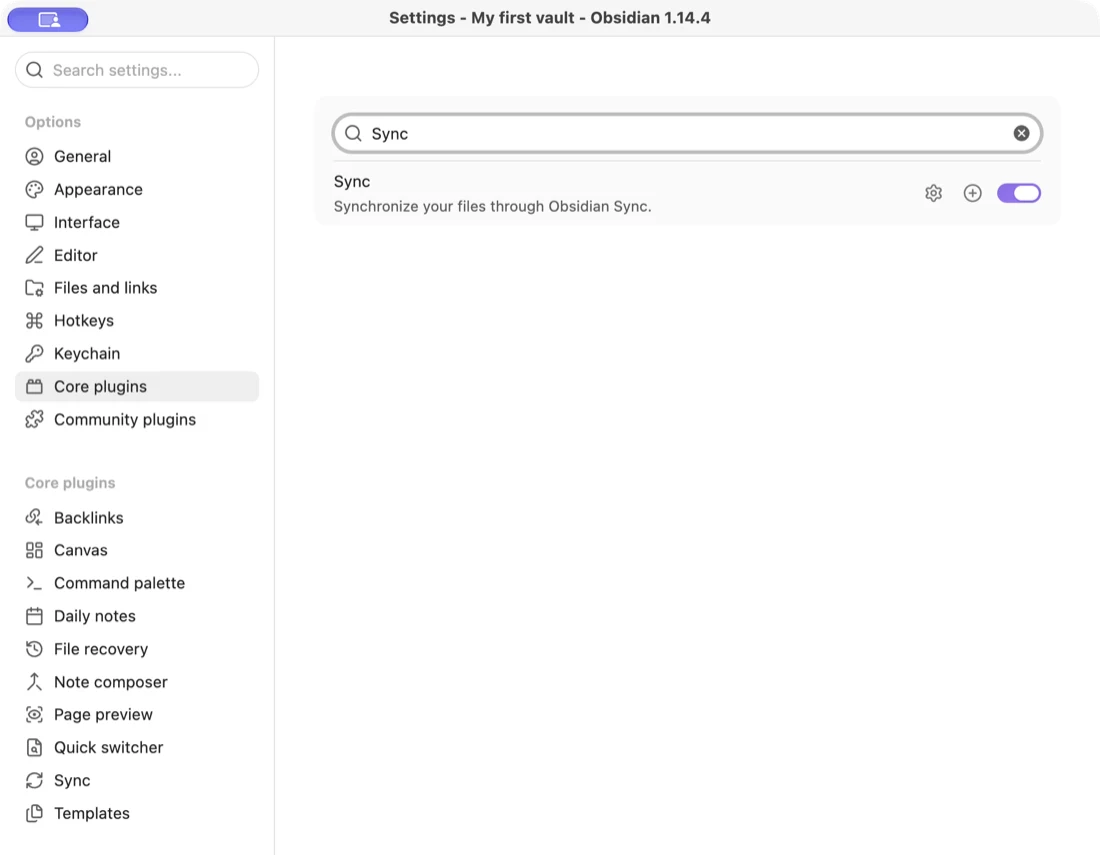Screen dimensions: 1100x855
Task: Click the Search settings input field
Action: (137, 70)
